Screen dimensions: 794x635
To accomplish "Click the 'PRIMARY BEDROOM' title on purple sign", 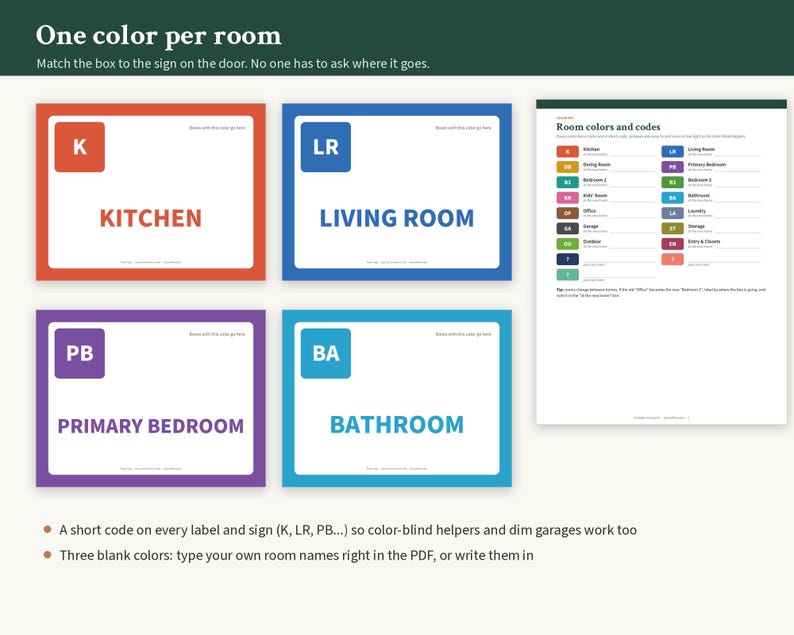I will [x=151, y=426].
